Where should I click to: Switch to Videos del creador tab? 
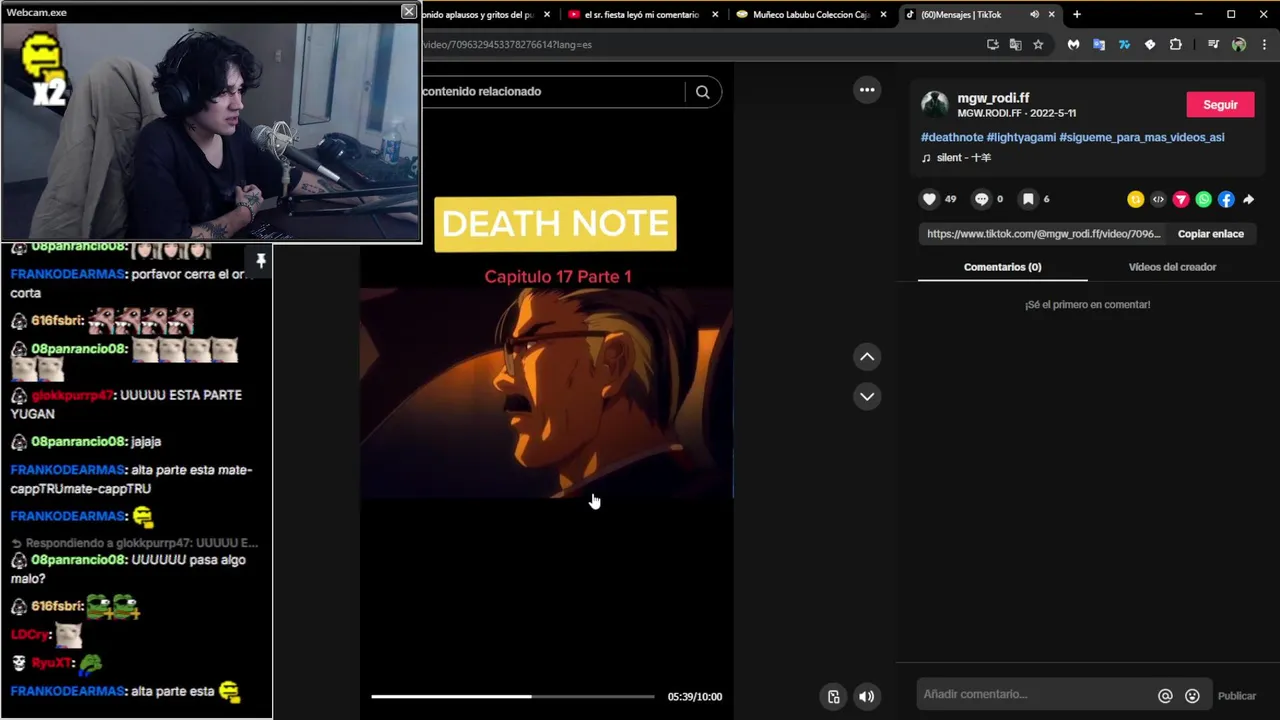click(x=1172, y=267)
